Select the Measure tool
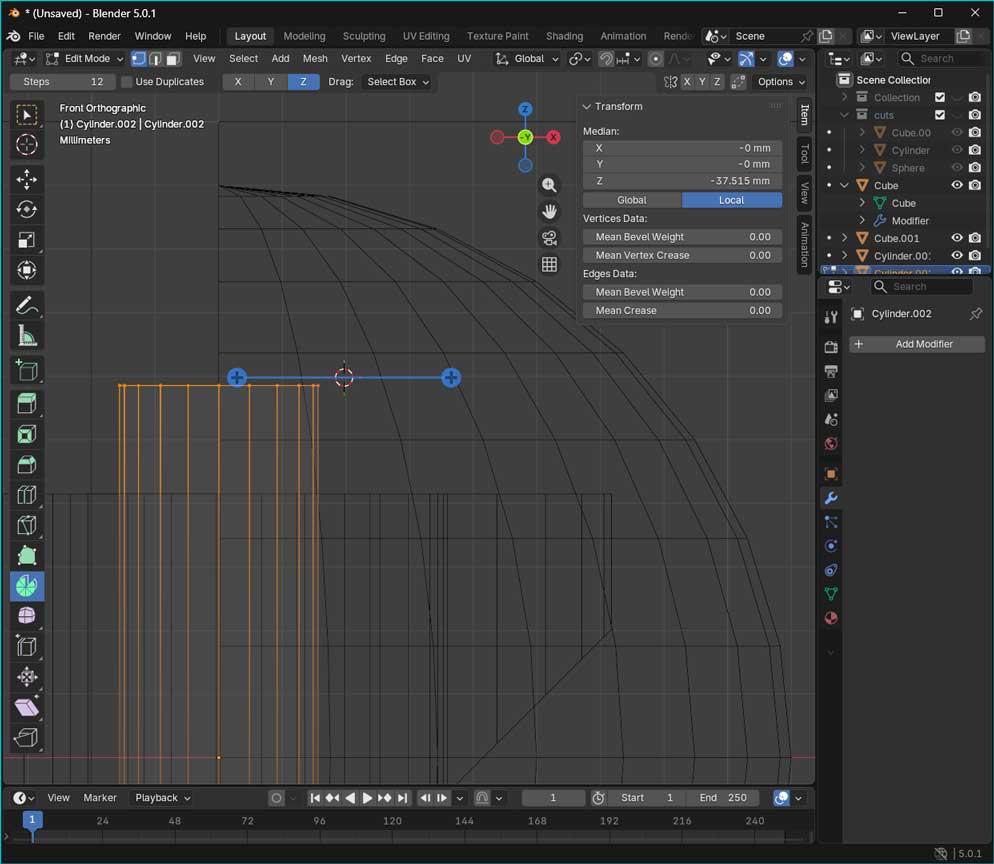Screen dimensions: 994x864 pos(27,336)
